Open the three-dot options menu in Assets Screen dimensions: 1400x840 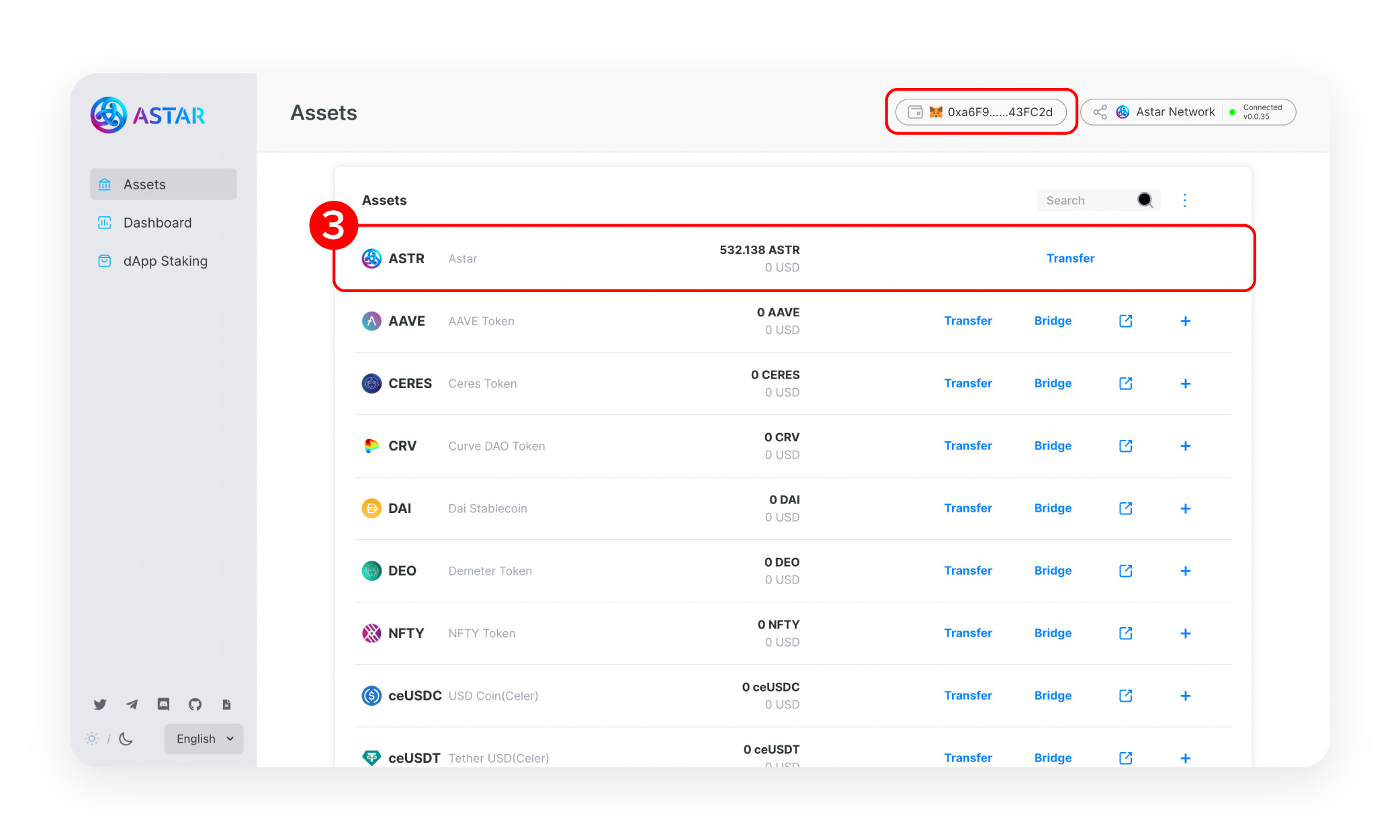[x=1185, y=200]
